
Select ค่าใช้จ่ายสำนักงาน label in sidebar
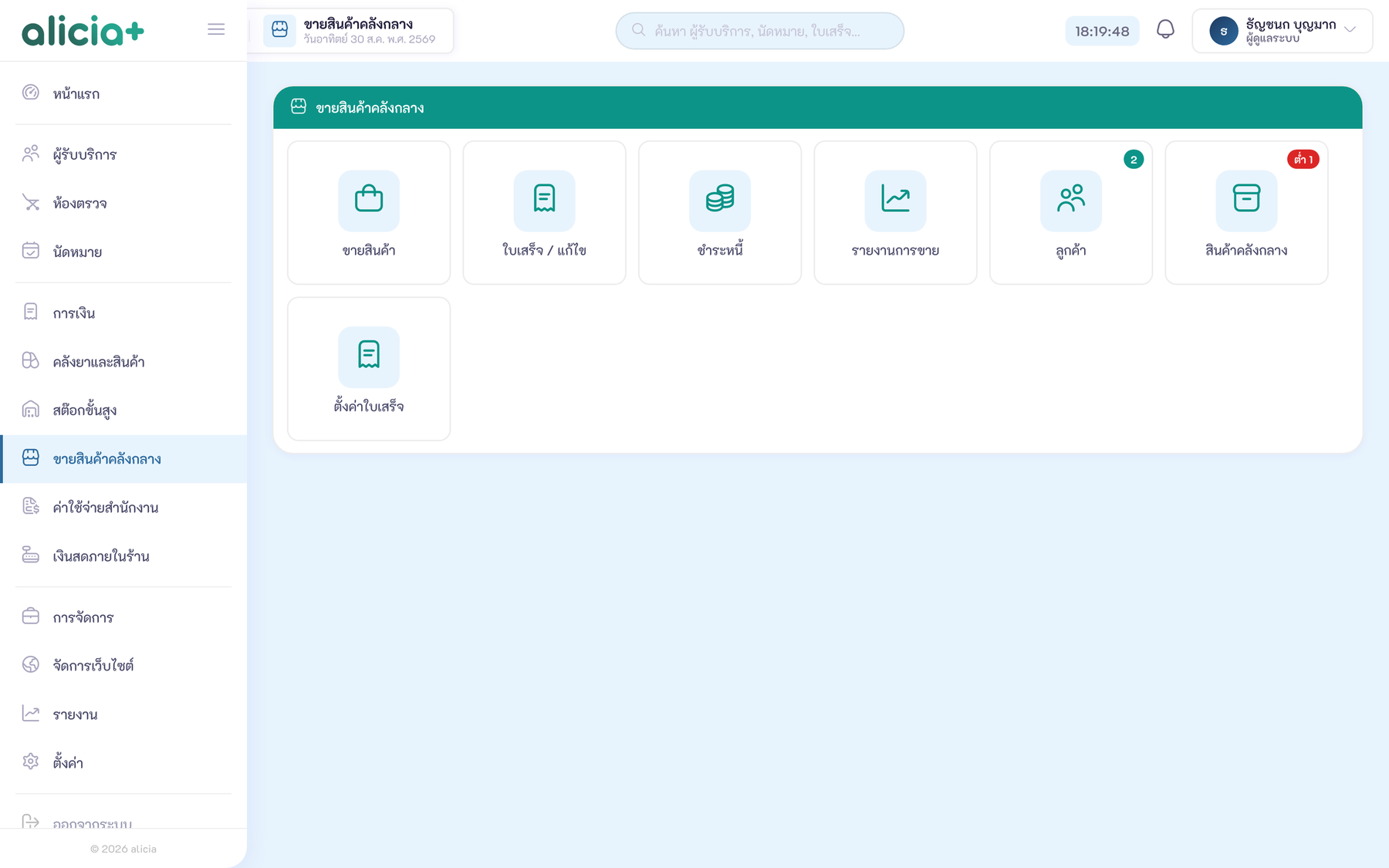point(106,508)
